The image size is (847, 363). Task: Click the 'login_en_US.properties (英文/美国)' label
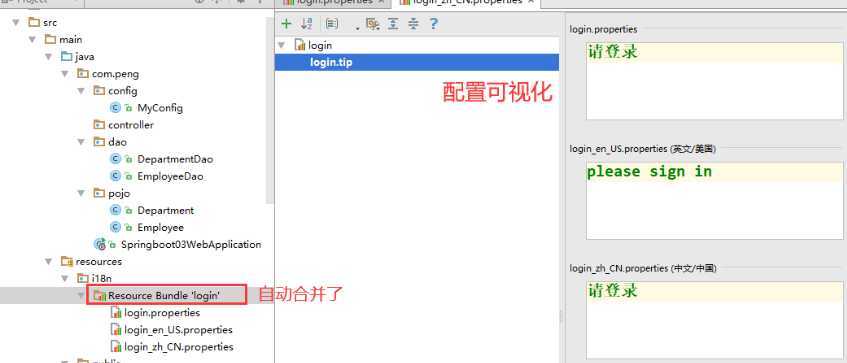click(643, 149)
